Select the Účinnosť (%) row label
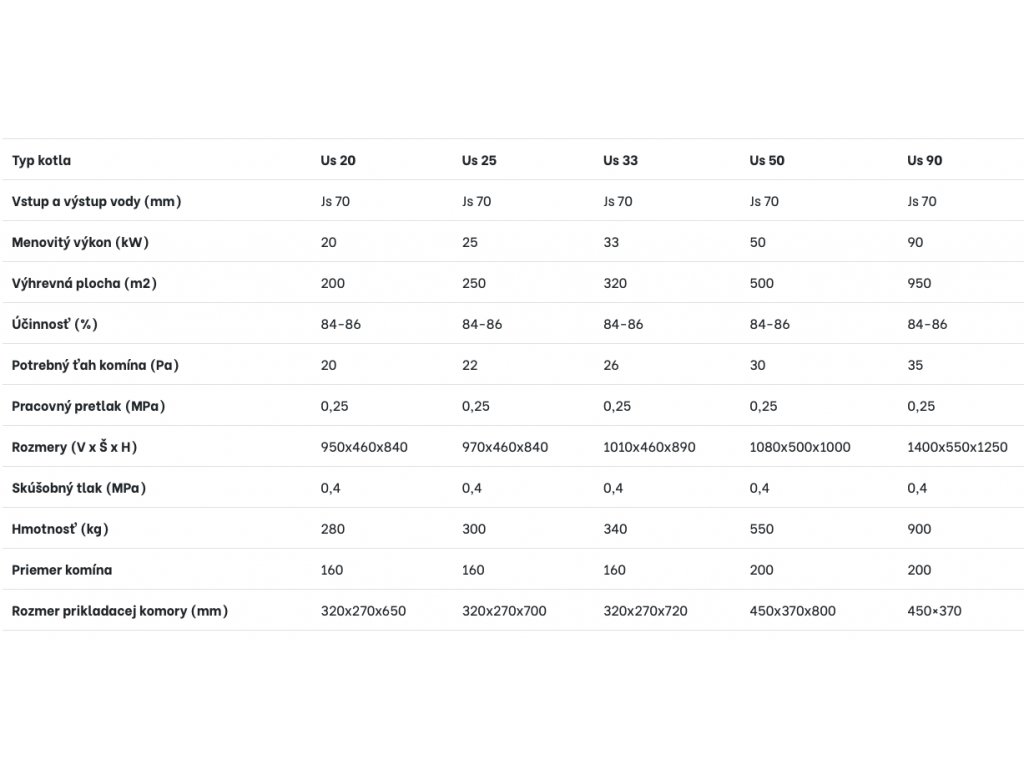The height and width of the screenshot is (768, 1024). pyautogui.click(x=54, y=324)
